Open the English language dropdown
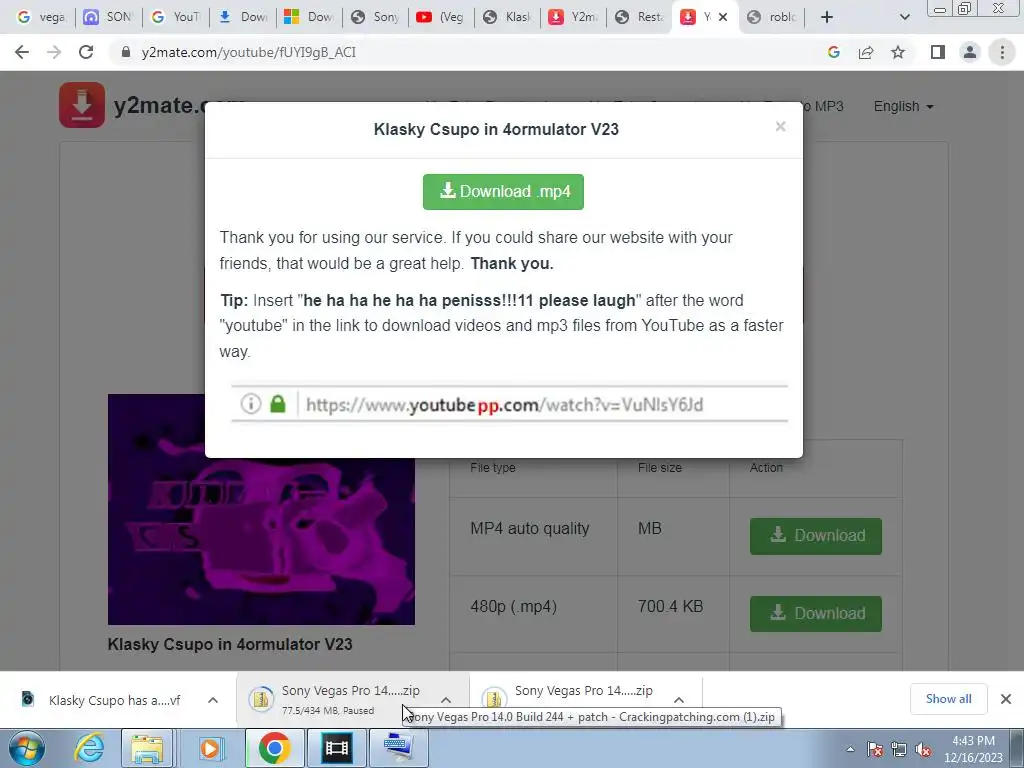Image resolution: width=1024 pixels, height=768 pixels. pyautogui.click(x=904, y=106)
